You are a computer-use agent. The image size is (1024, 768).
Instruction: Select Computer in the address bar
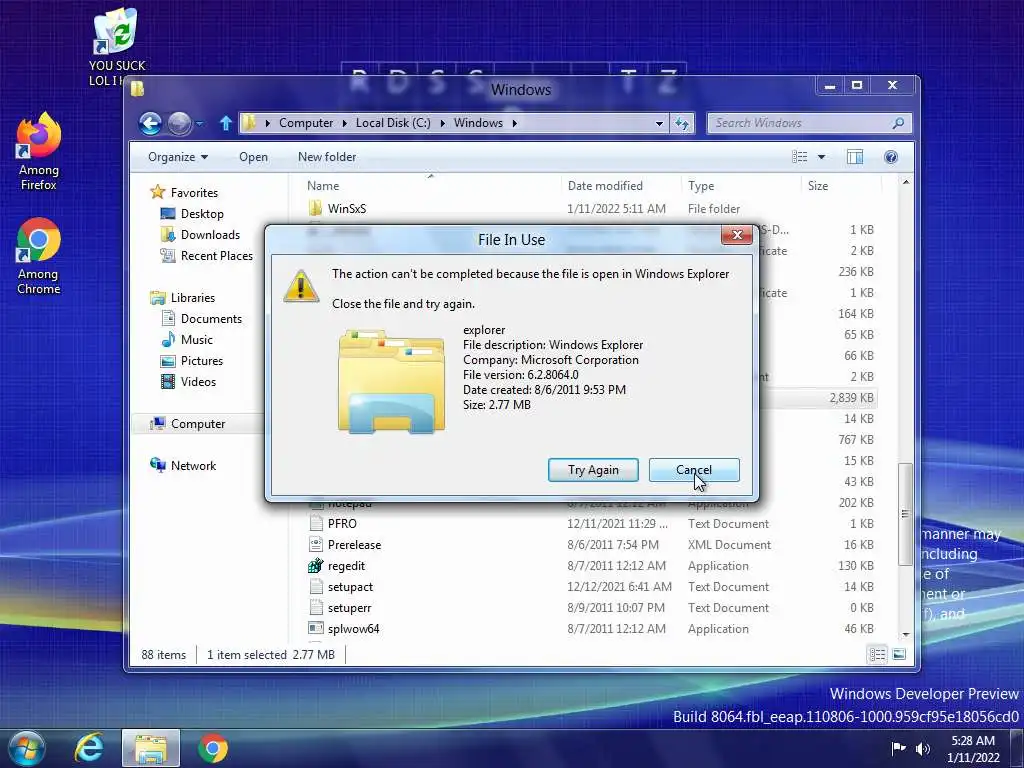(x=306, y=123)
